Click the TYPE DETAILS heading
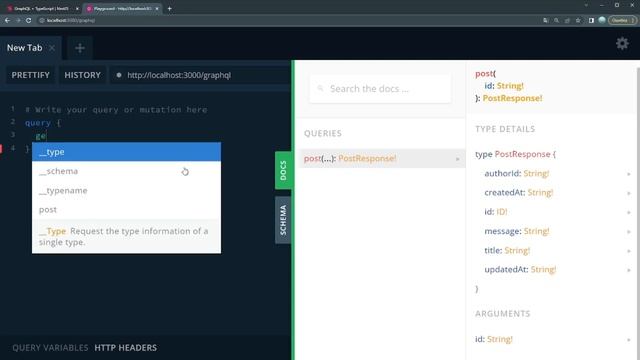 [x=505, y=129]
